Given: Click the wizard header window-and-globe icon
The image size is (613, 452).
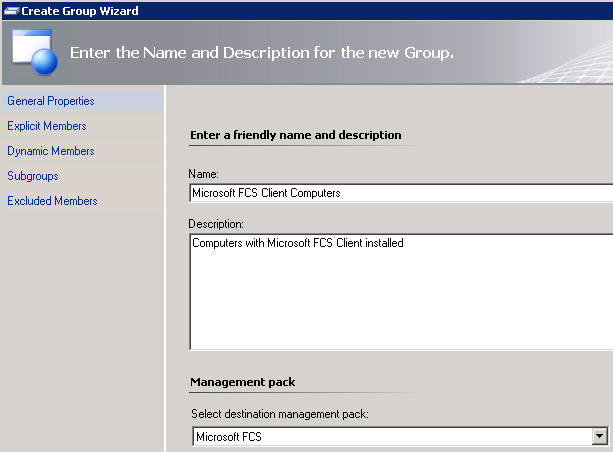Looking at the screenshot, I should click(34, 51).
